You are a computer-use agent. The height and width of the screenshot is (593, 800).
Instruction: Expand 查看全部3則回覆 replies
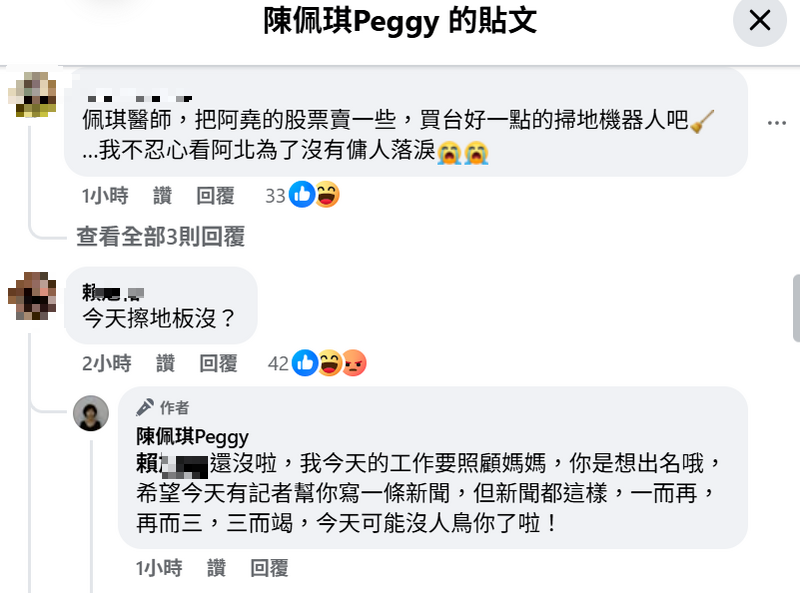tap(160, 236)
